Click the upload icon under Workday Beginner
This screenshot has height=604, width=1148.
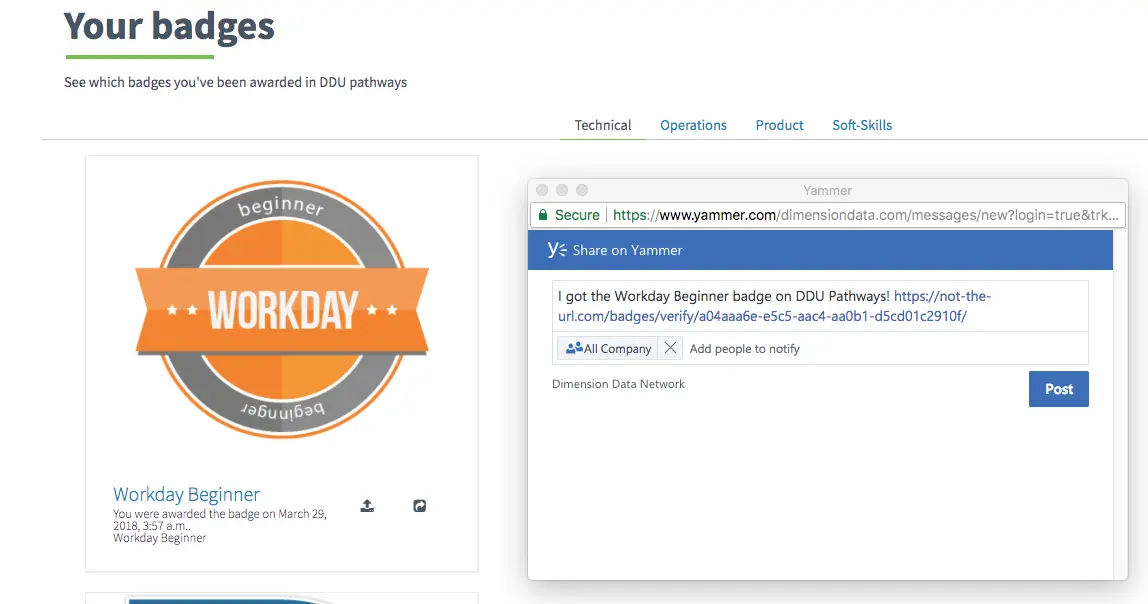368,506
